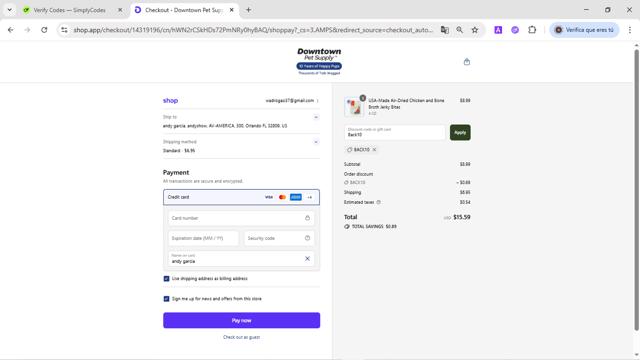
Task: Switch to Verify Codes SimplyCodes tab
Action: (69, 10)
